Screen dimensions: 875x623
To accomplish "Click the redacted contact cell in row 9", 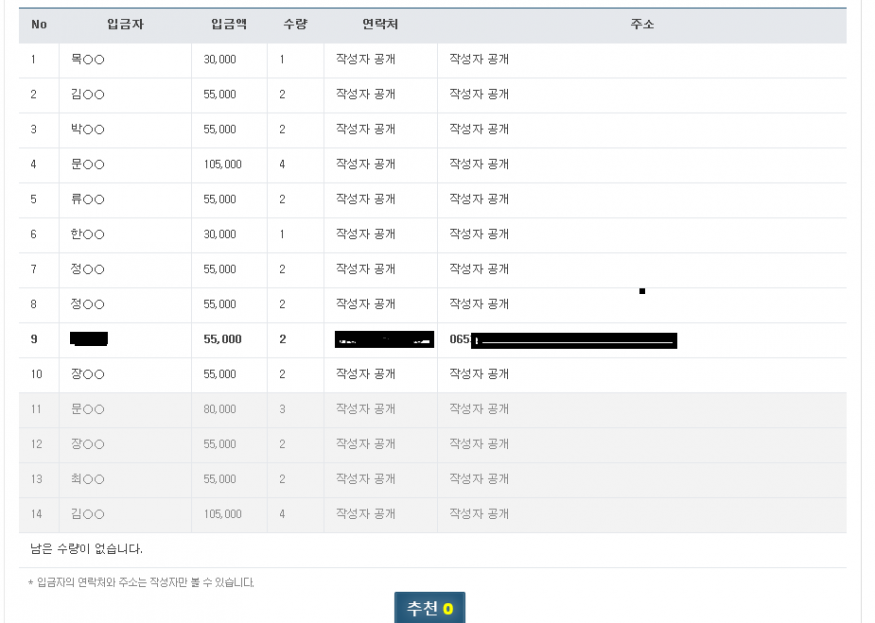I will point(384,340).
